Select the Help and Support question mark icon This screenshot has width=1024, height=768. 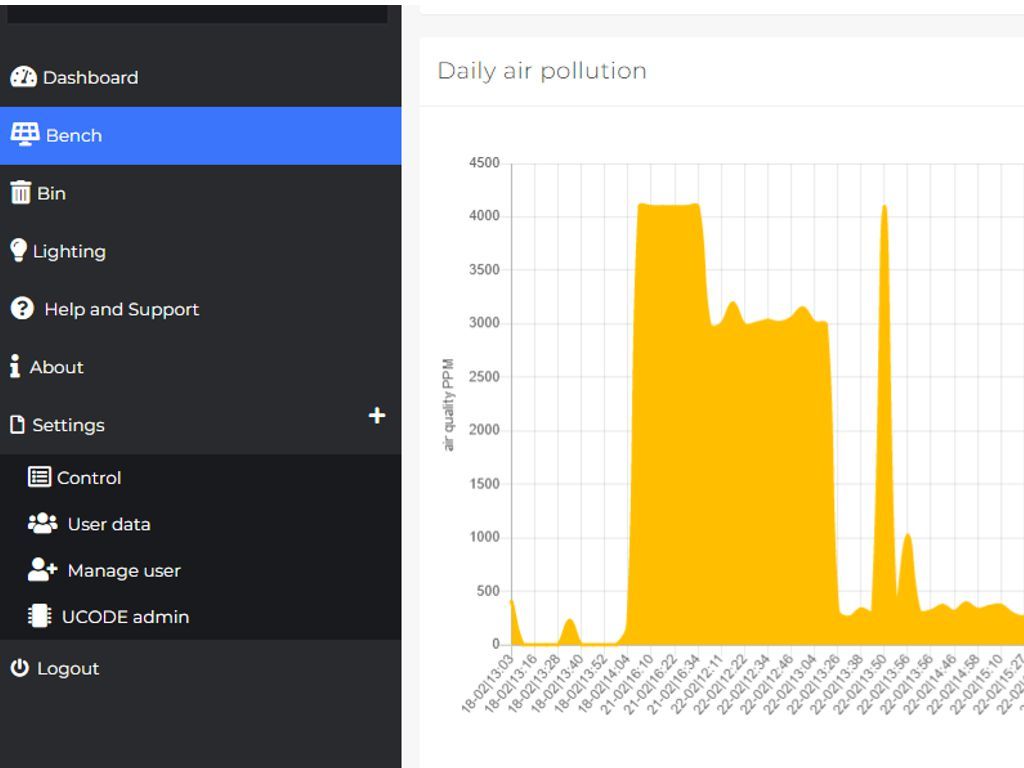[21, 308]
